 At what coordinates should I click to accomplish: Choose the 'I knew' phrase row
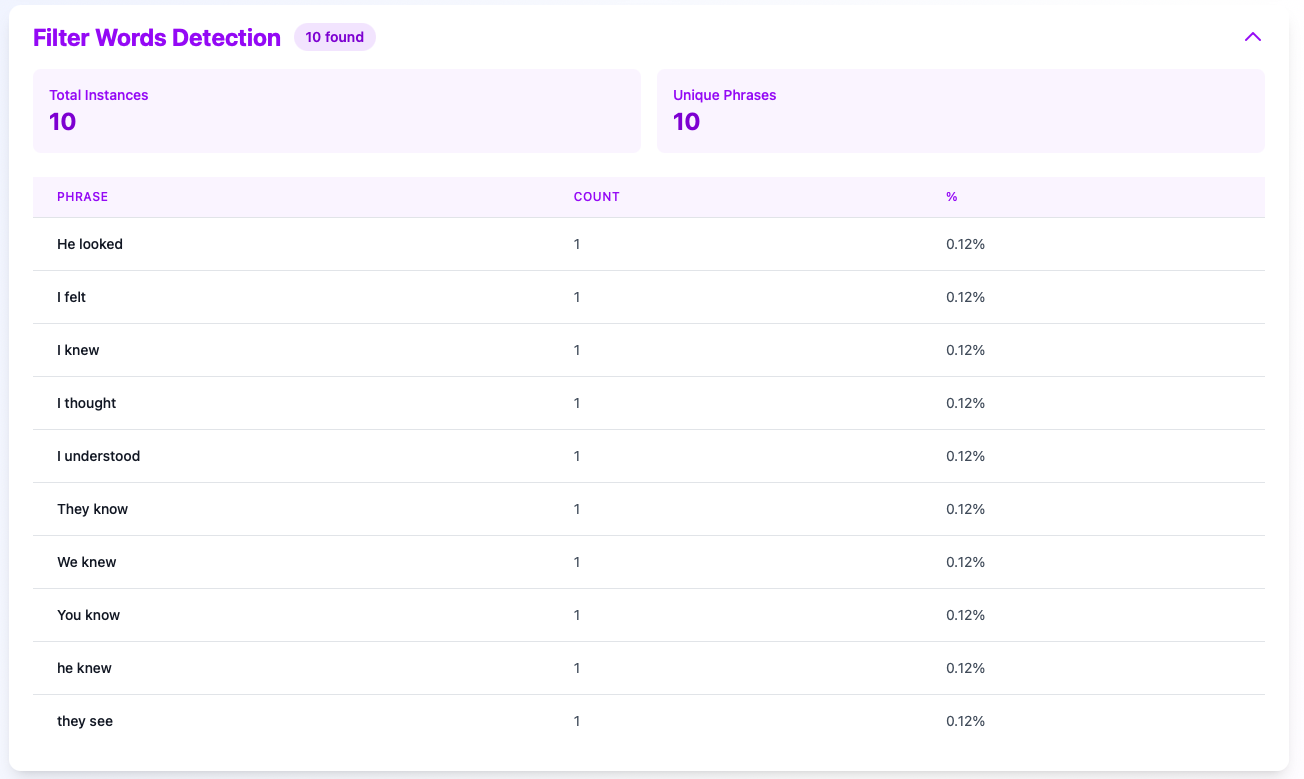click(x=78, y=350)
